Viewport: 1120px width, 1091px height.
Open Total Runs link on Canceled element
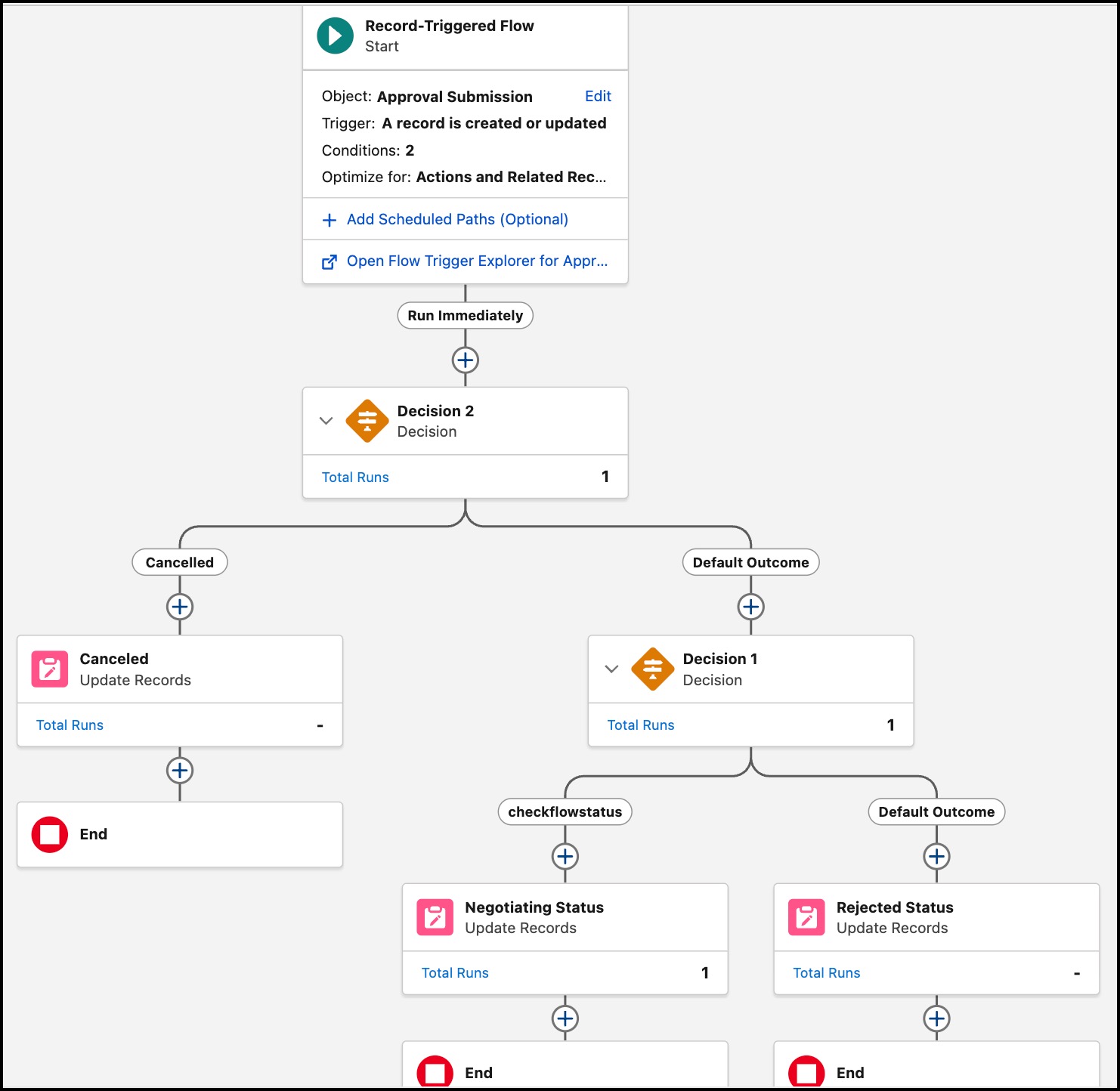point(70,725)
